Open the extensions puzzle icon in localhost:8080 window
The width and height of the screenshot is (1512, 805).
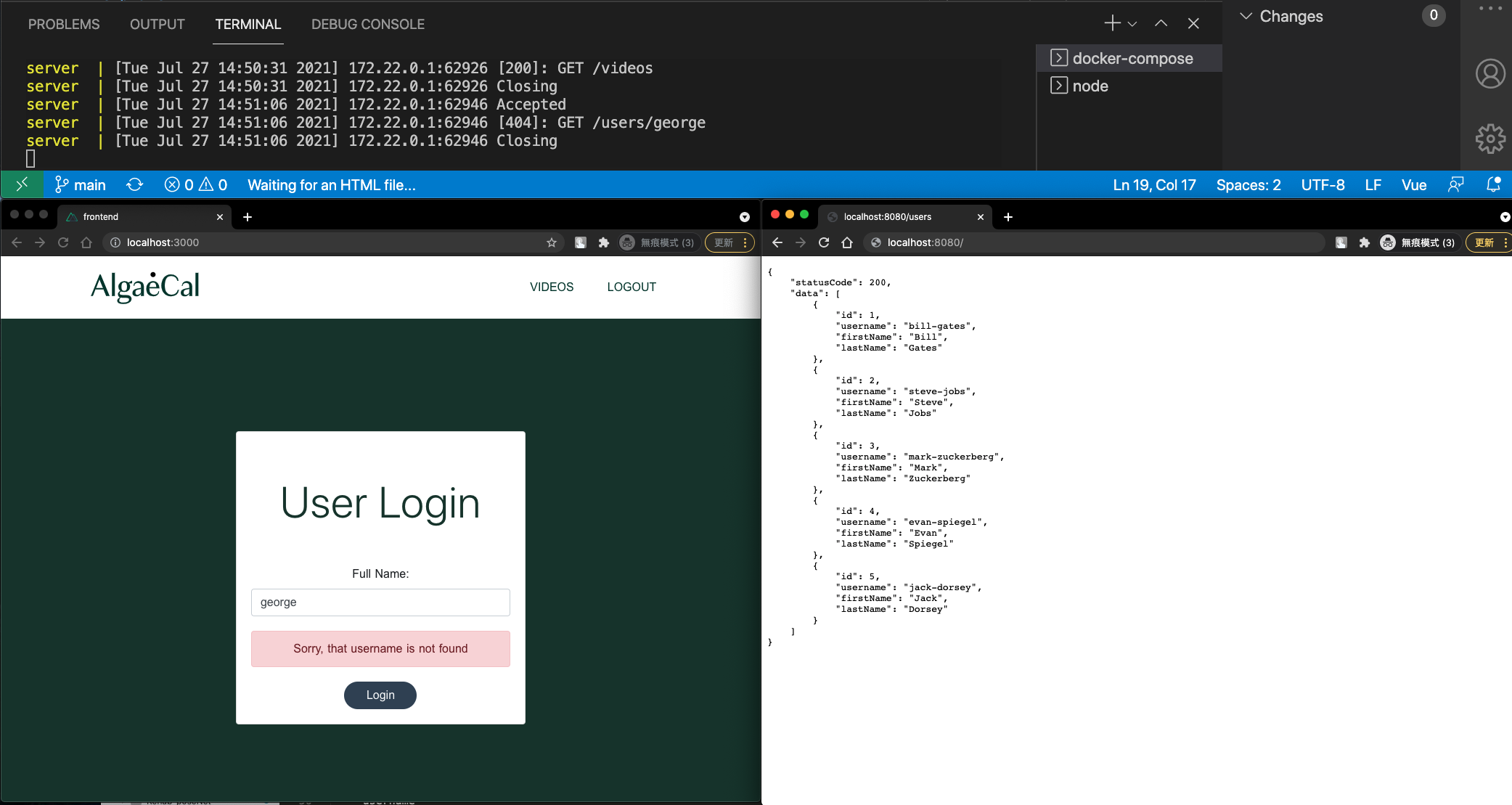click(x=1365, y=242)
